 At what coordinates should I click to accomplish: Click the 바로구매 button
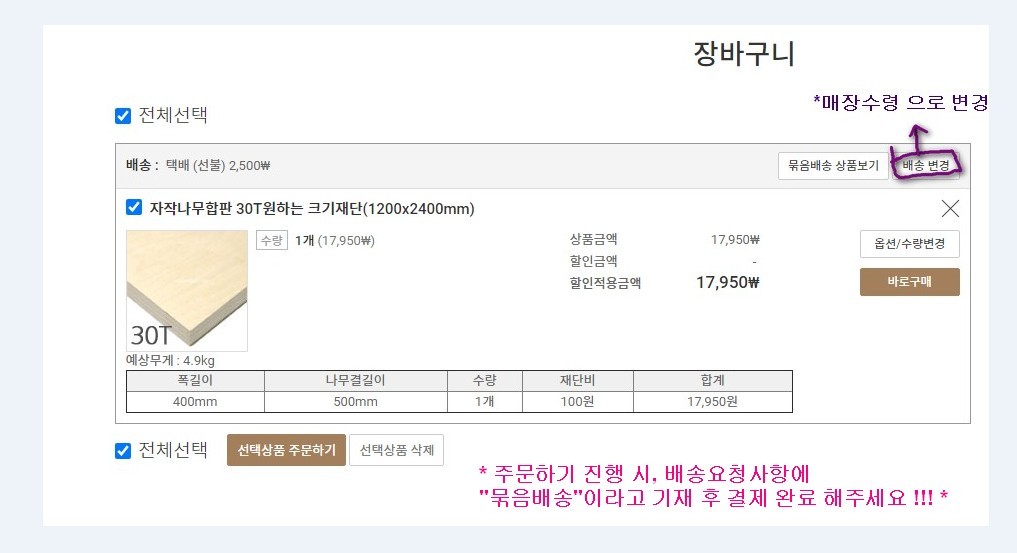pos(909,282)
